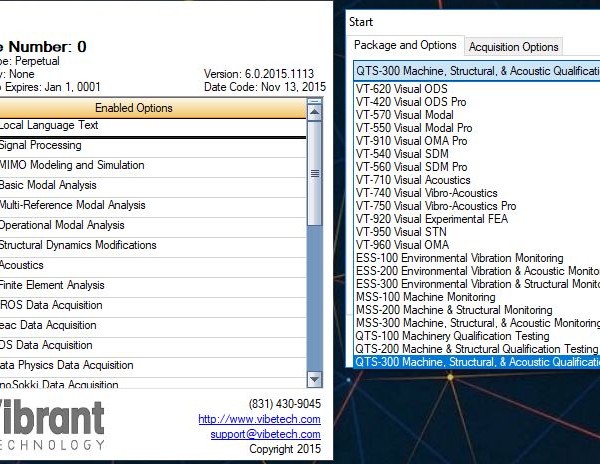This screenshot has height=464, width=600.
Task: Select QTS-100 Machinery Qualification Testing
Action: [452, 336]
